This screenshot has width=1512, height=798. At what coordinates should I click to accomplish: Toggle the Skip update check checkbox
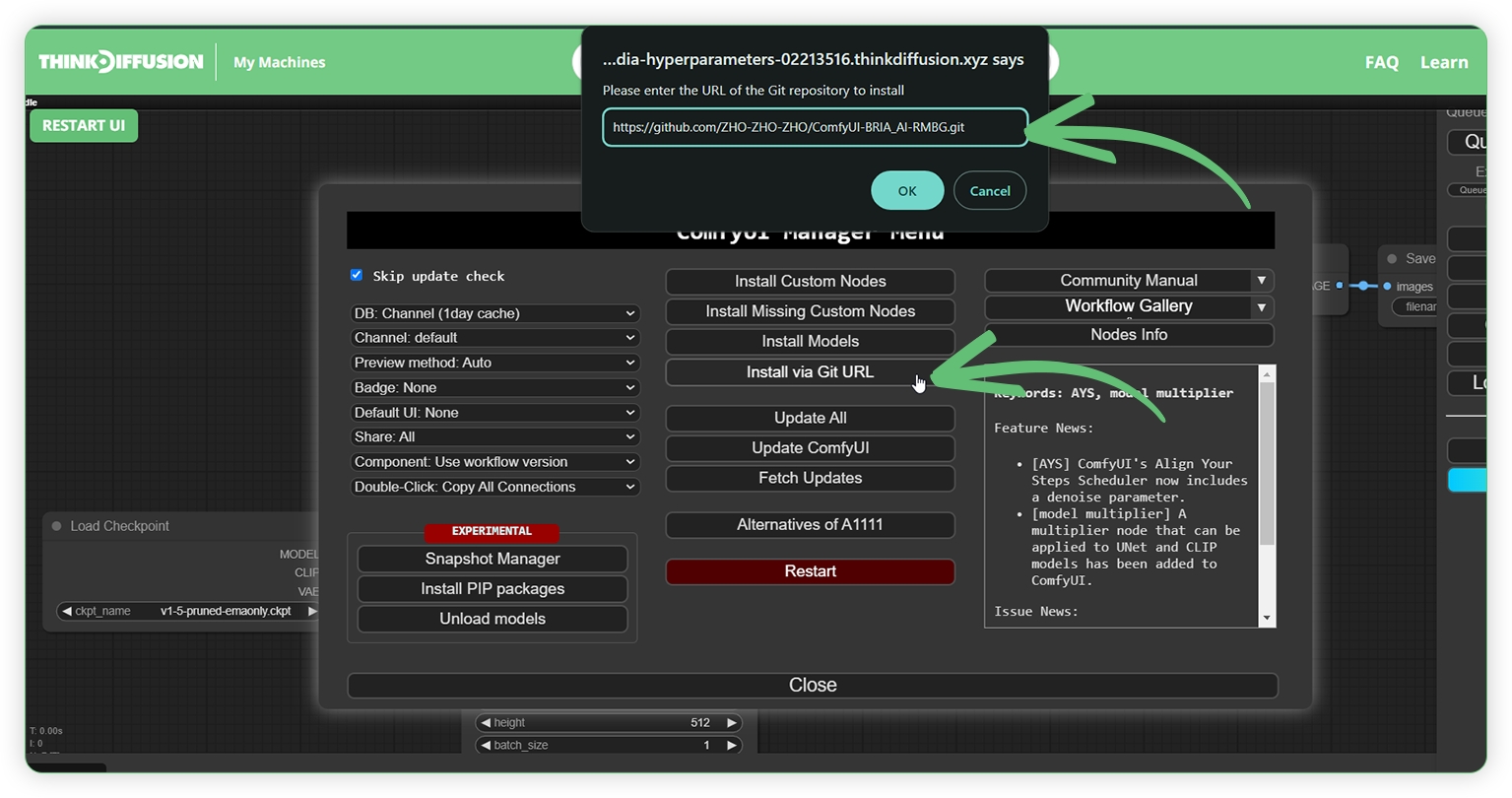tap(357, 275)
